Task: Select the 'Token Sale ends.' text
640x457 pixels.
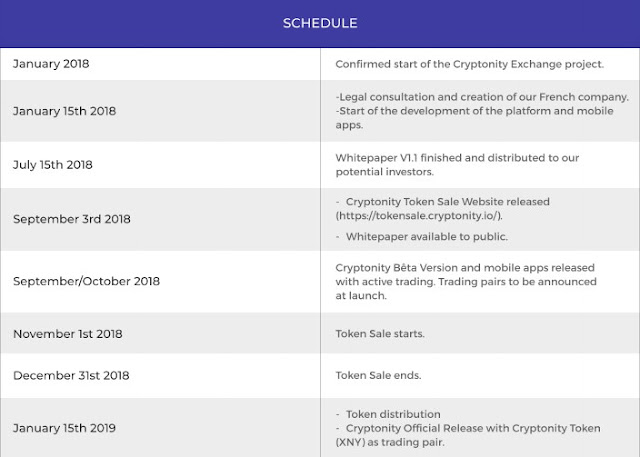Action: pyautogui.click(x=378, y=375)
